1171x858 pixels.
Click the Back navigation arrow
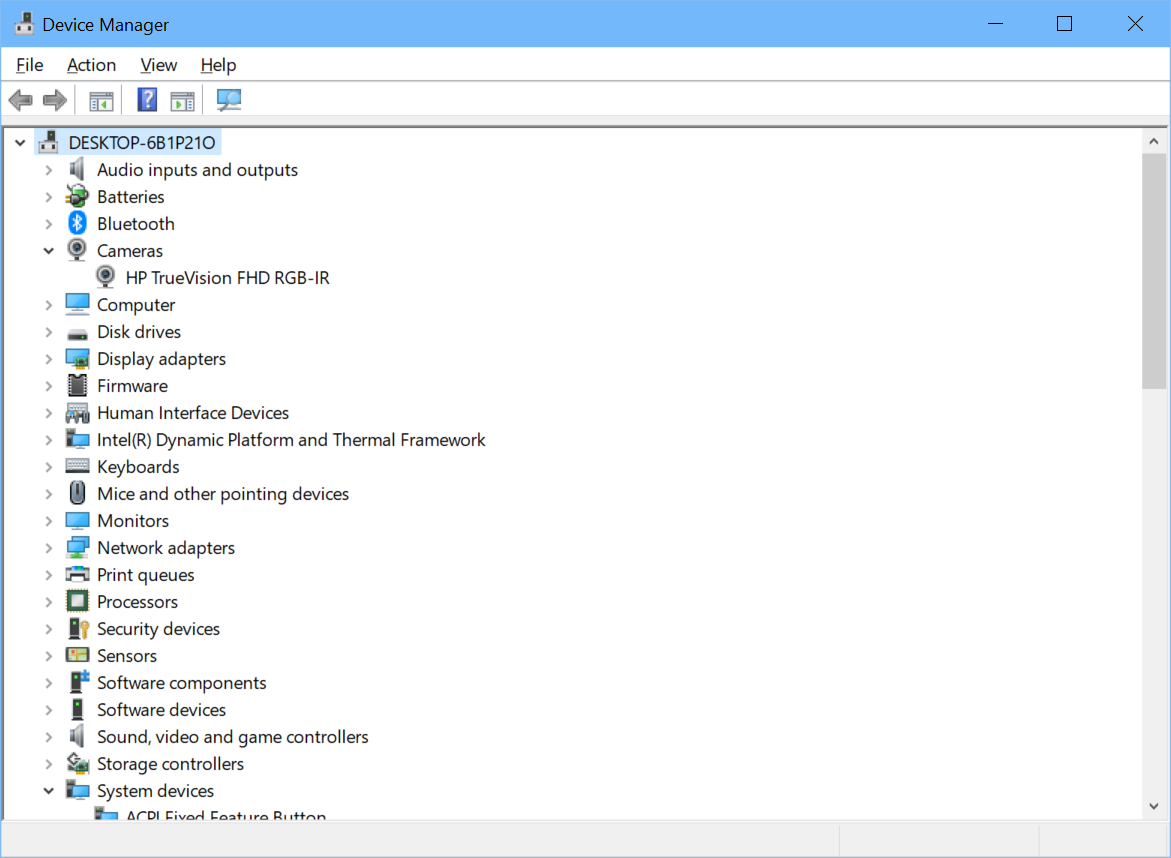[x=20, y=99]
